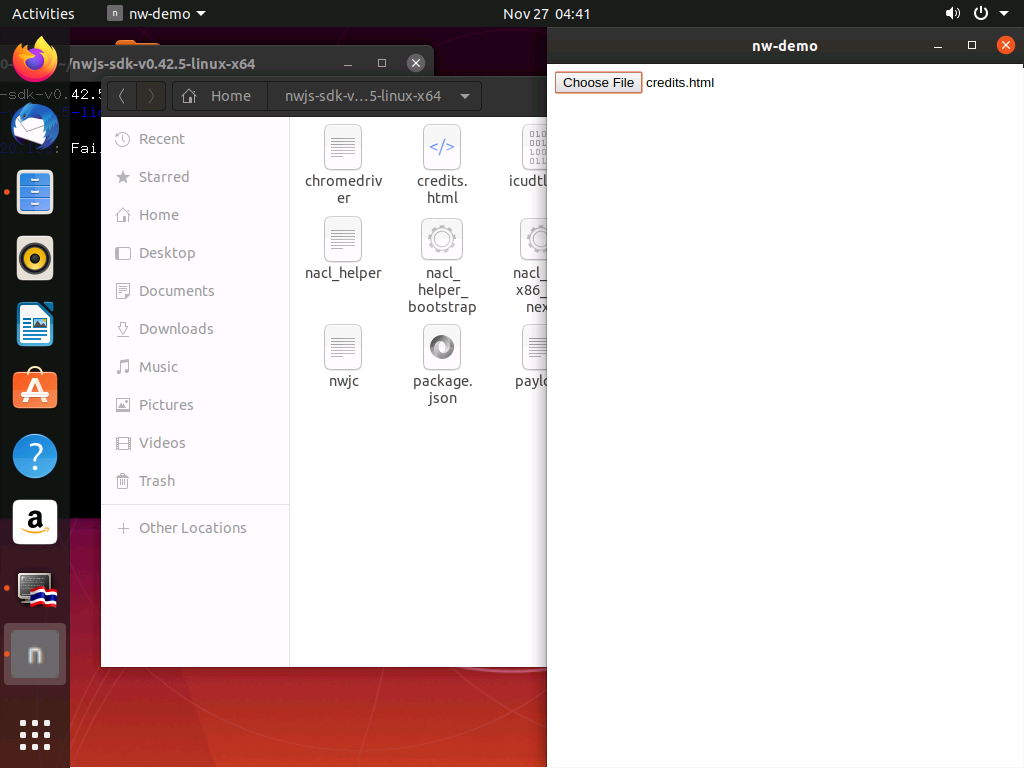Close the nw-demo window
The image size is (1024, 768).
click(1006, 45)
